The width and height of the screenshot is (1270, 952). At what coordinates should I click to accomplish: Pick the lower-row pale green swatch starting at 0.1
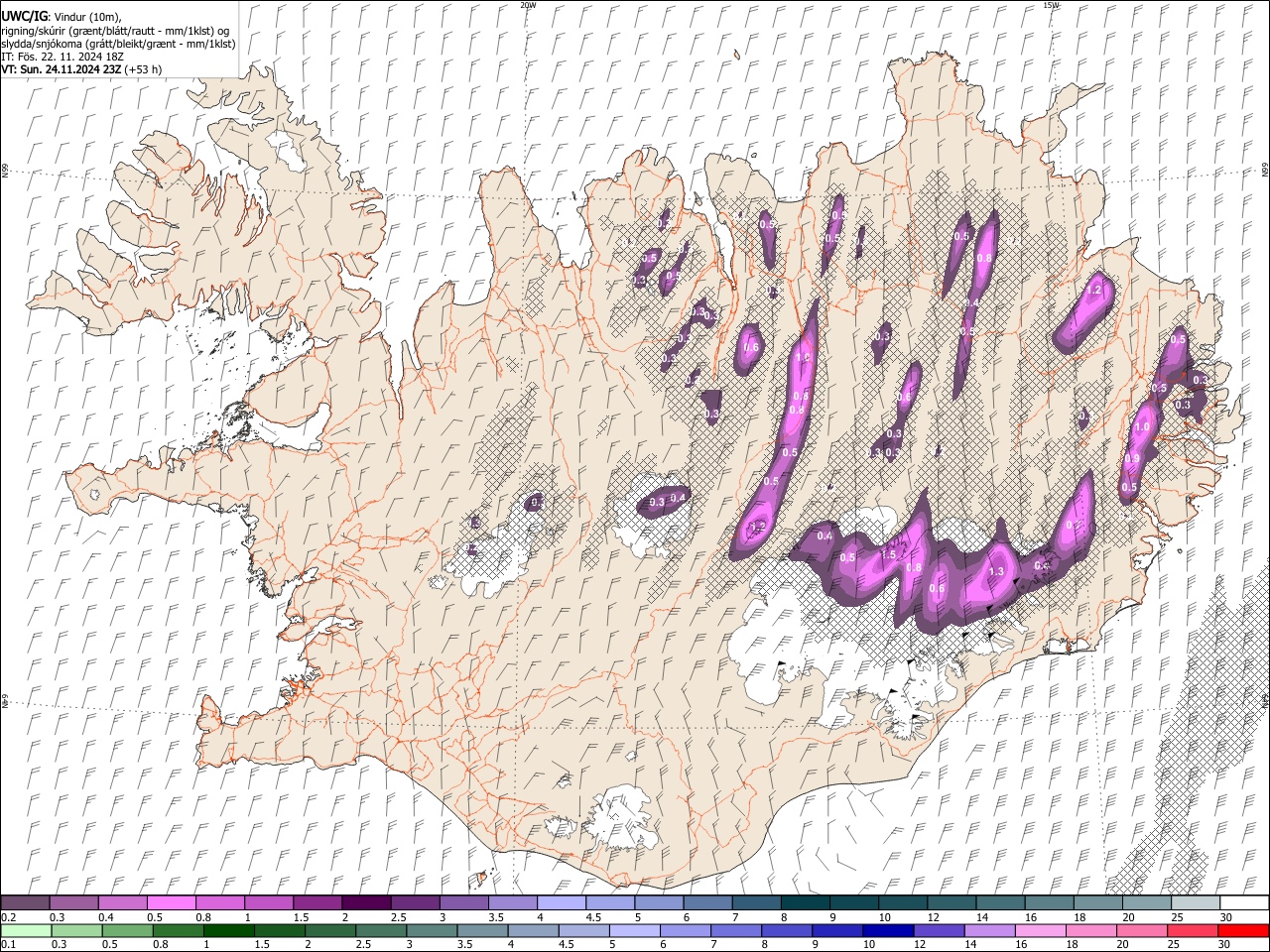click(x=26, y=930)
